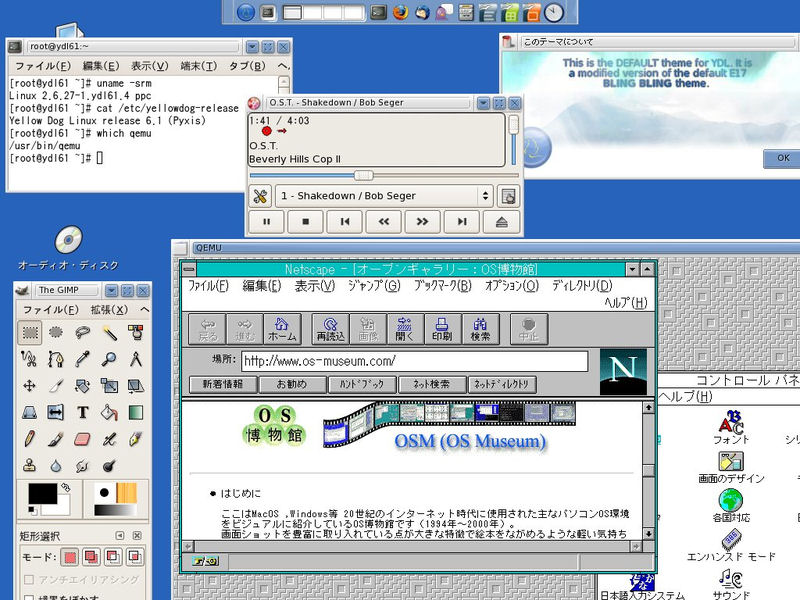The height and width of the screenshot is (600, 800).
Task: Click the CD player track position slider handle
Action: [x=363, y=176]
